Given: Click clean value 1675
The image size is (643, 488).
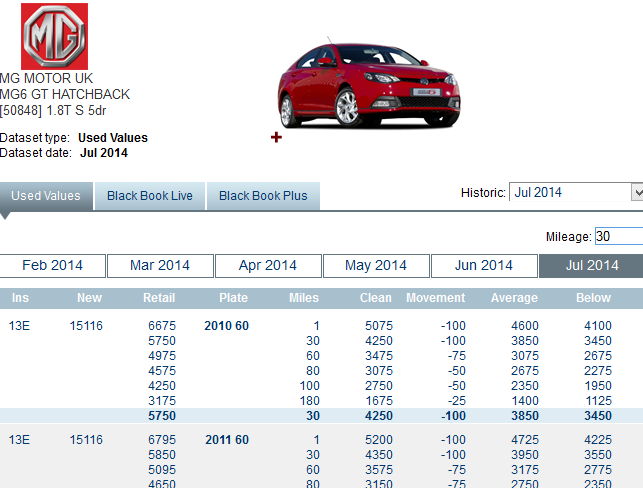Looking at the screenshot, I should [379, 401].
